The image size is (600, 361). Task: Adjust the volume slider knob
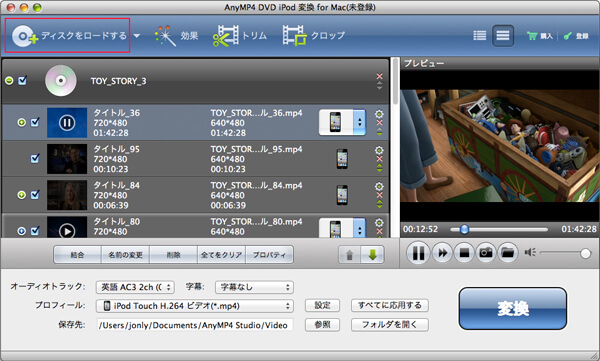coord(585,253)
